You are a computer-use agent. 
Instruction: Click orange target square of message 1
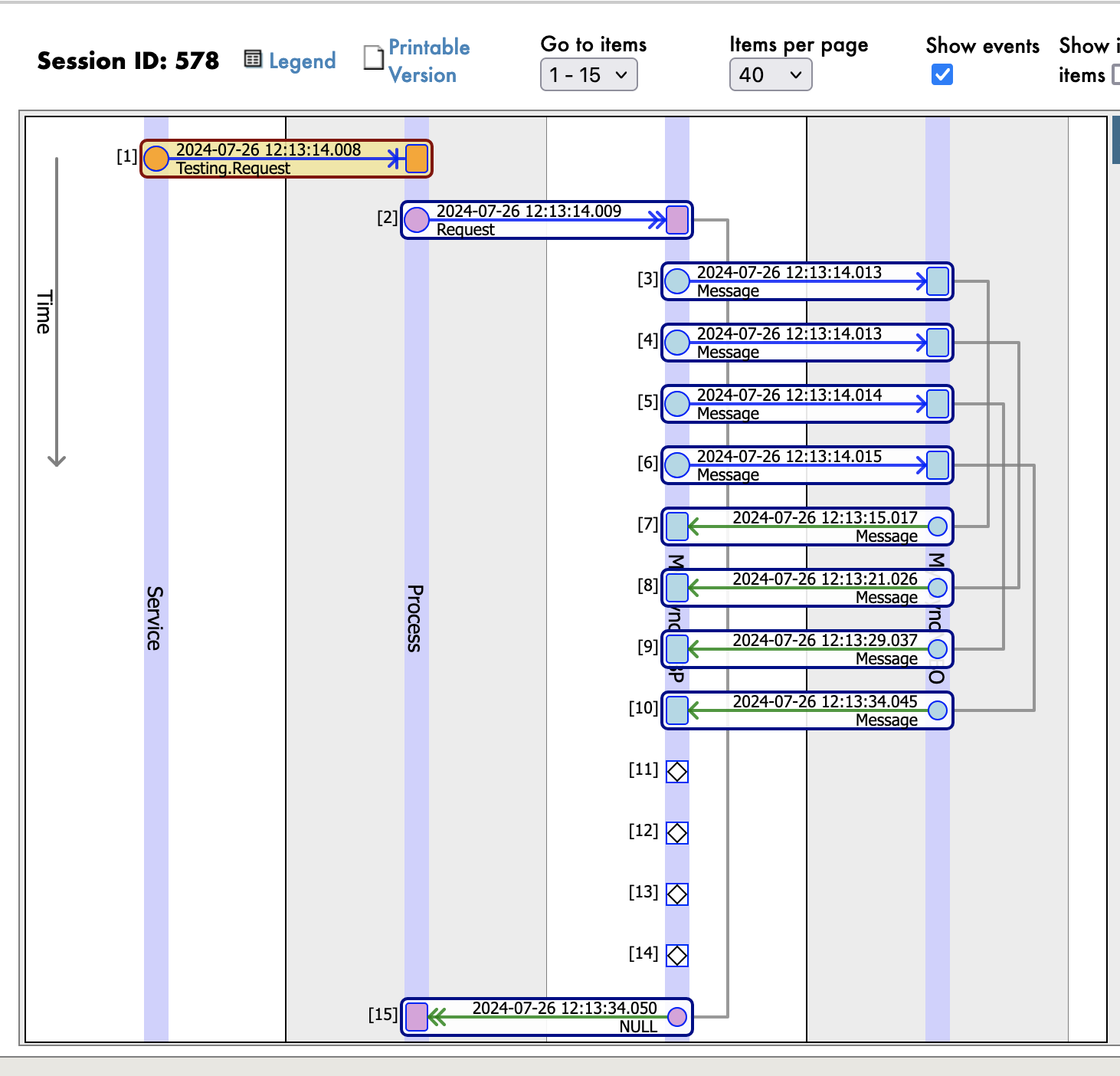click(x=417, y=159)
